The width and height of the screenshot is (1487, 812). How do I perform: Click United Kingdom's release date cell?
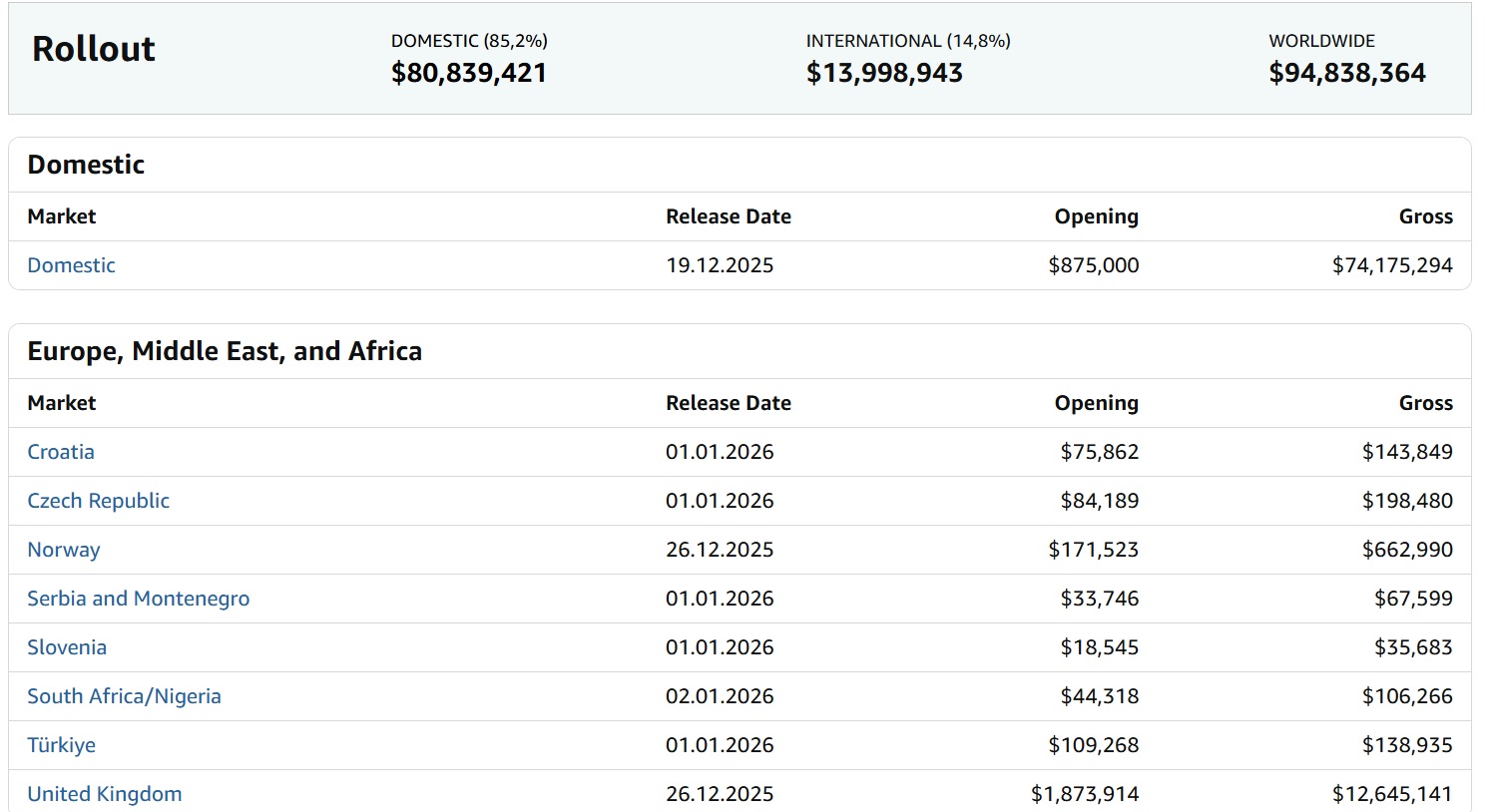click(720, 794)
